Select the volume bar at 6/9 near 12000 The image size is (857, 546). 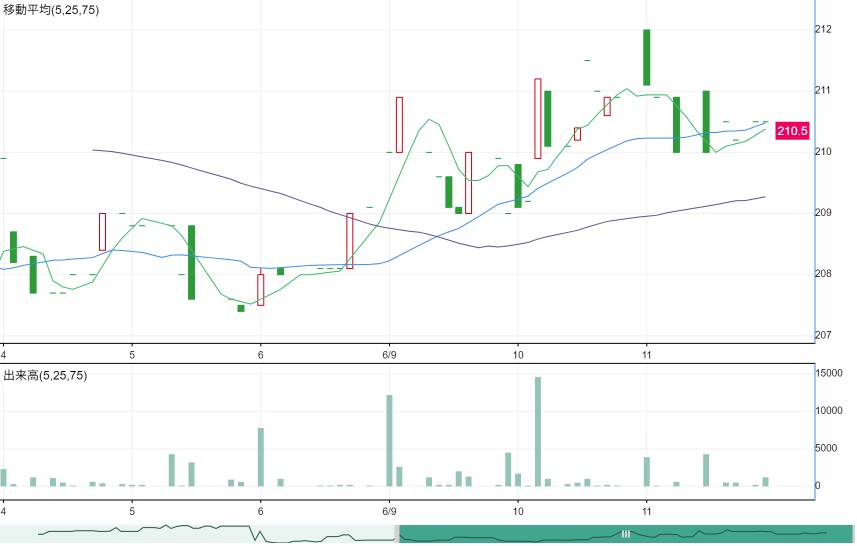click(x=389, y=441)
